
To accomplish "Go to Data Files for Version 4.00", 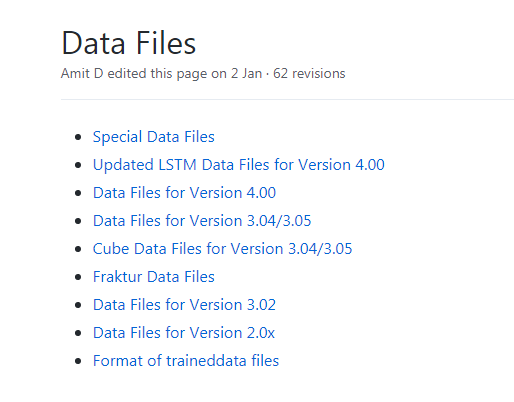I will [x=184, y=193].
